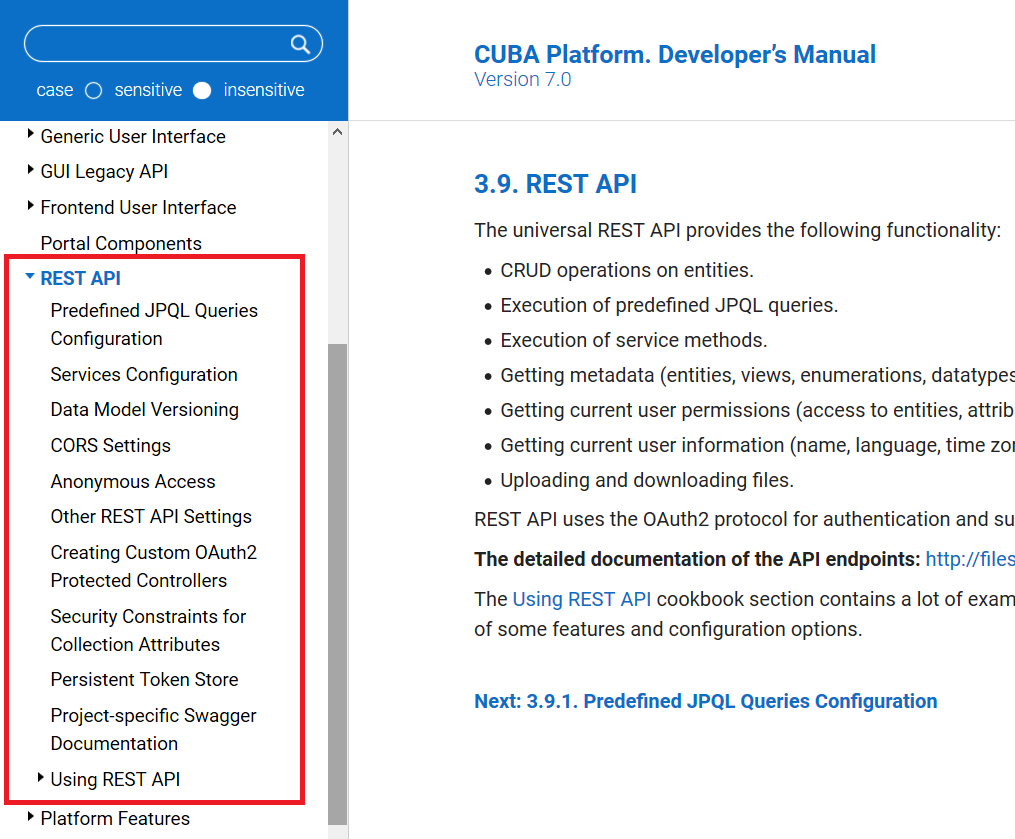This screenshot has height=839, width=1015.
Task: Open Services Configuration page
Action: (x=143, y=374)
